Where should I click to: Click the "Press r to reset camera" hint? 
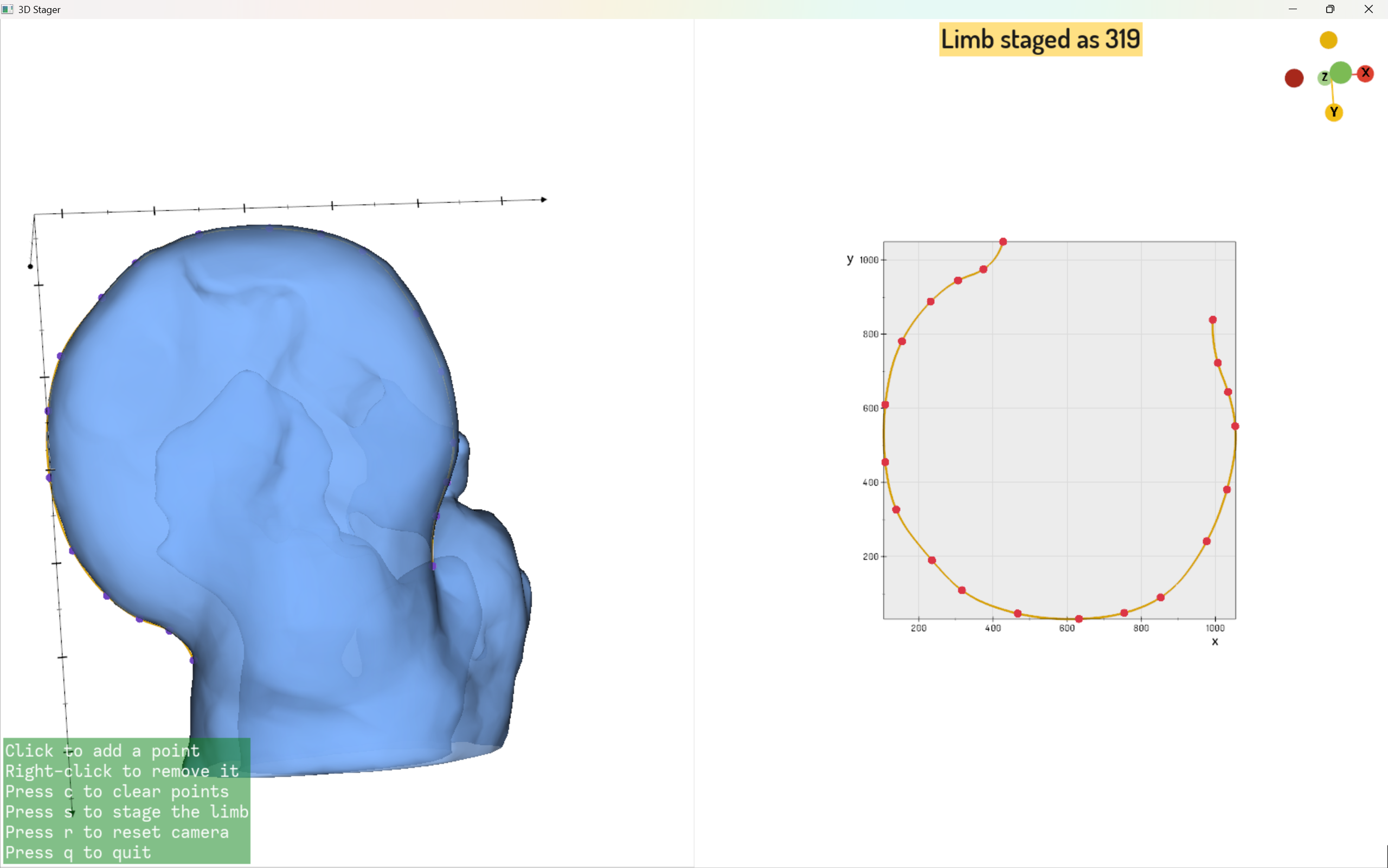[117, 832]
